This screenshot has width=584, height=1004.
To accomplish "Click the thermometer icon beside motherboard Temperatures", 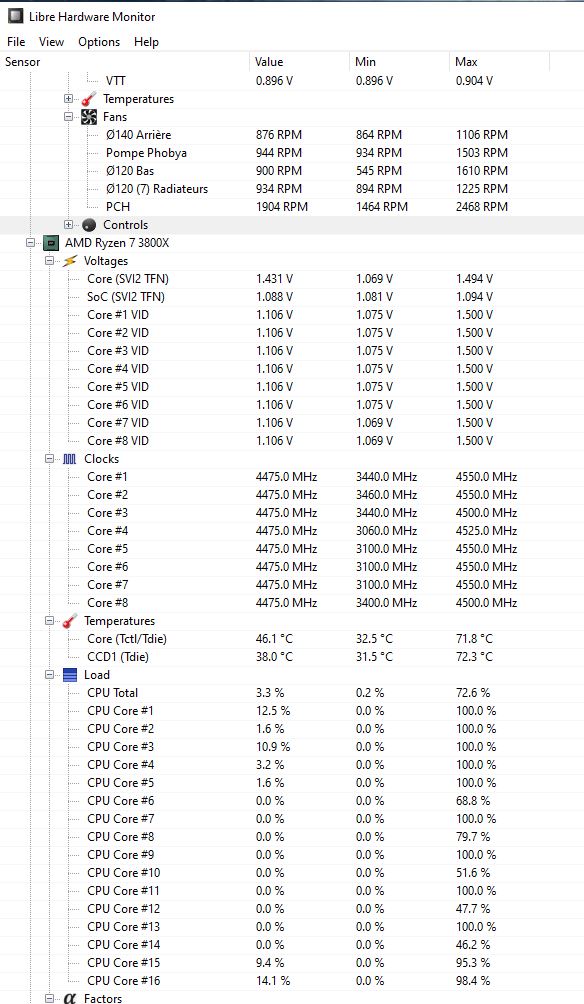I will 89,99.
